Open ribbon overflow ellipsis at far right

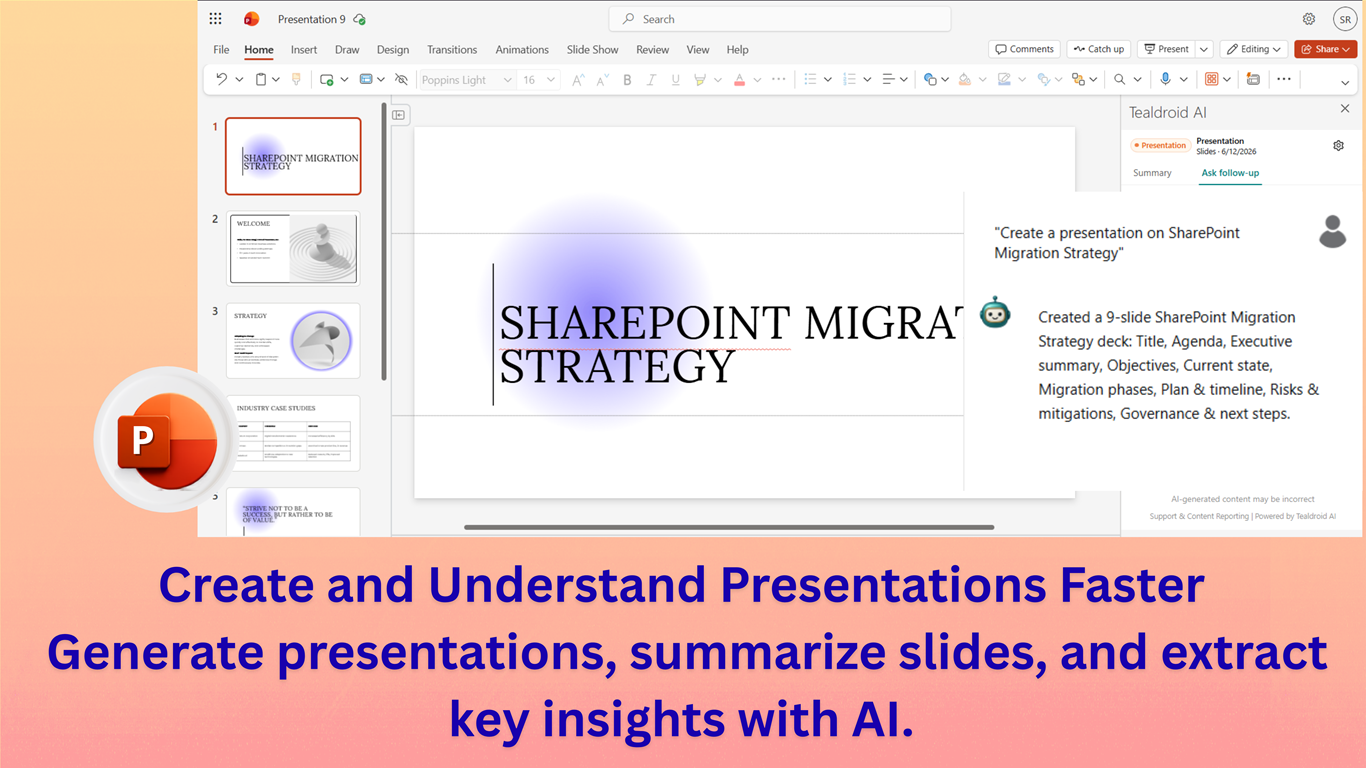(1284, 79)
